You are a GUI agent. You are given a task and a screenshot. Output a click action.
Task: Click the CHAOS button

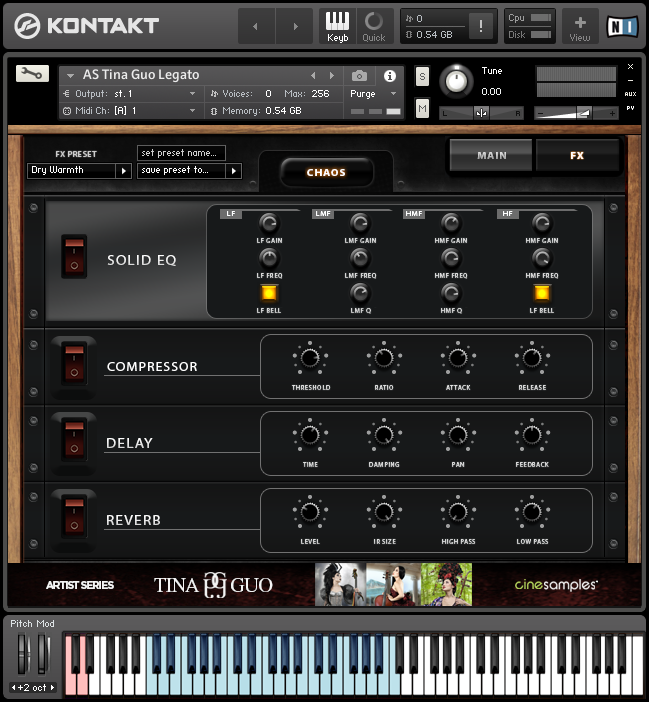pos(326,172)
